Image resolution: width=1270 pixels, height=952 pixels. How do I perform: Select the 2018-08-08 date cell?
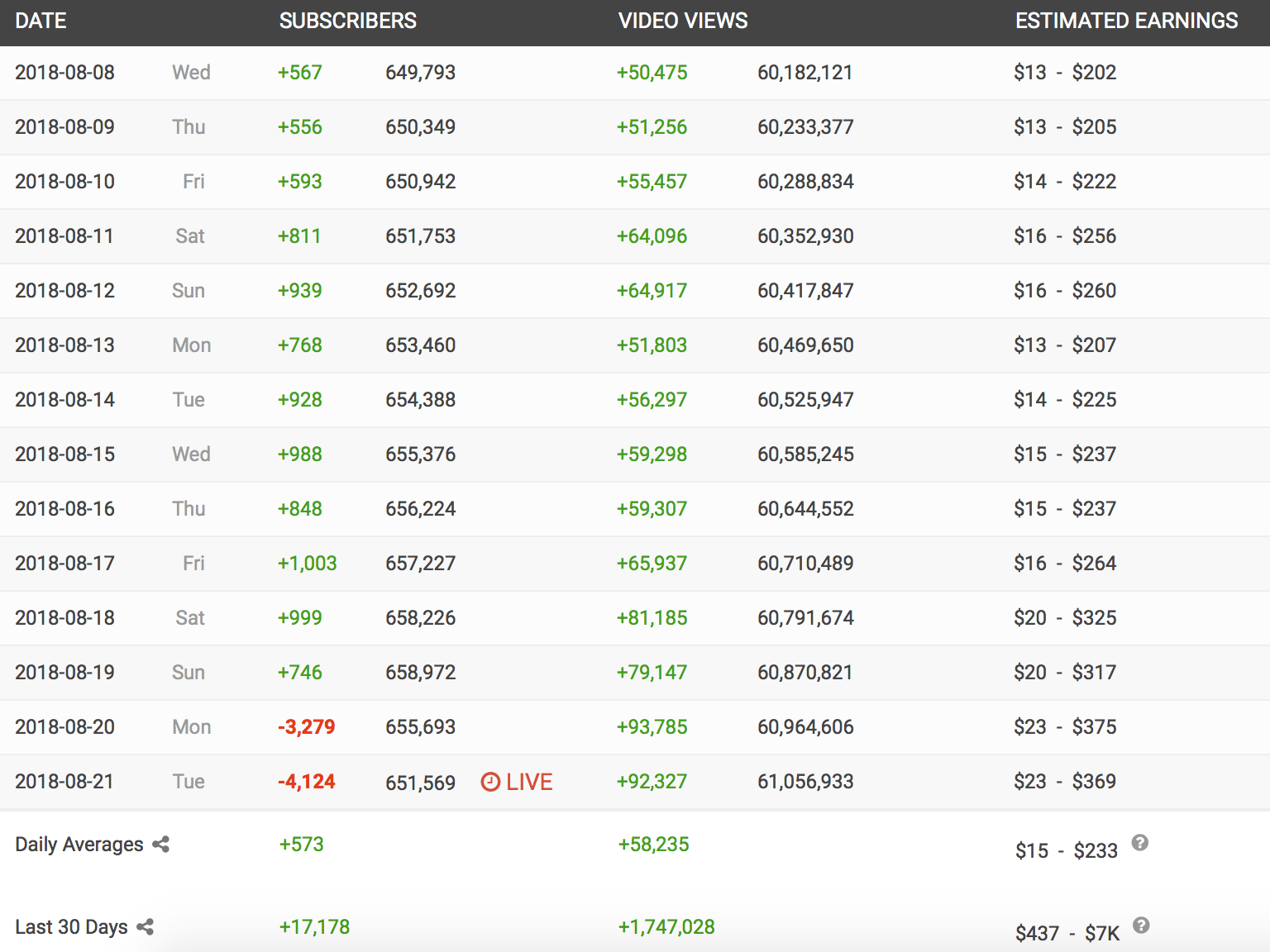[64, 73]
